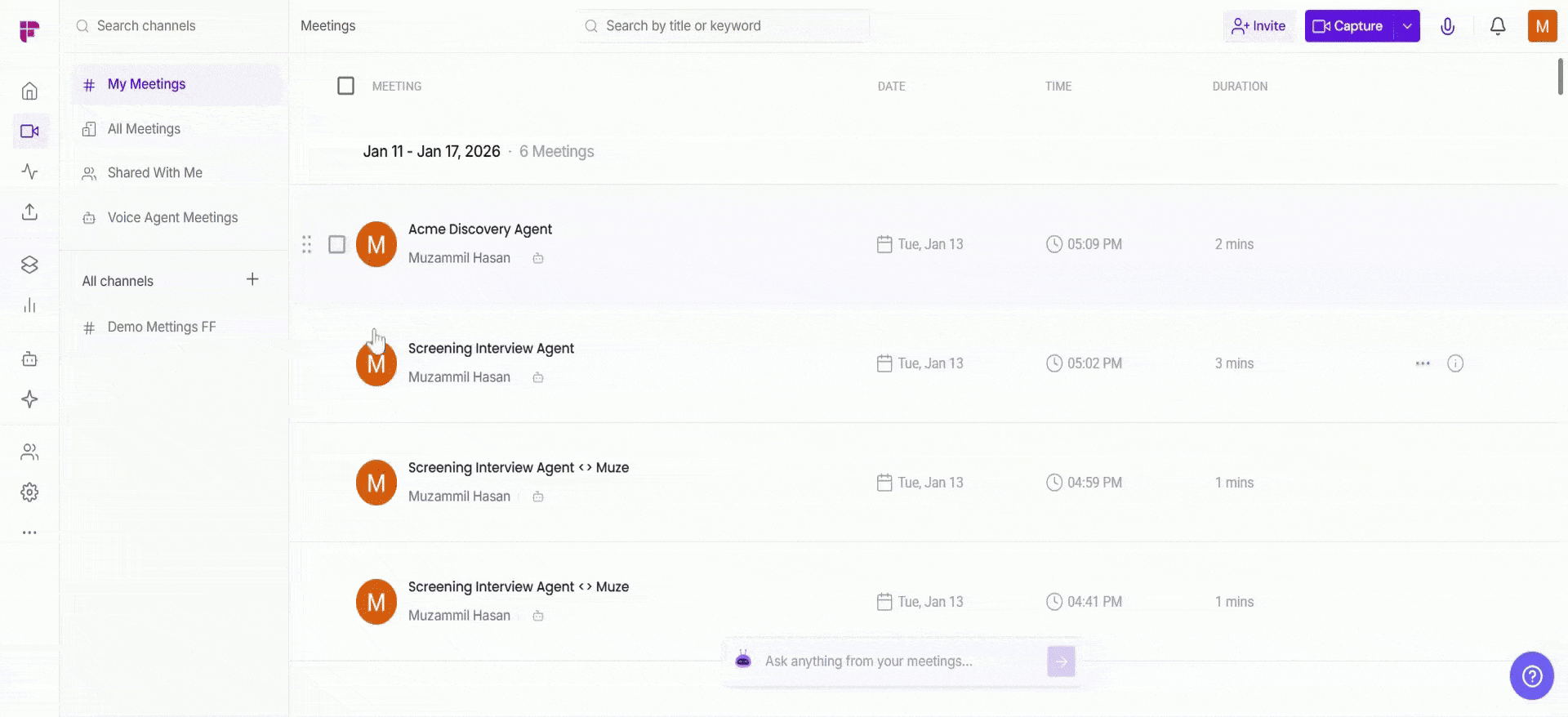Open the team members people icon
This screenshot has width=1568, height=717.
coord(29,452)
